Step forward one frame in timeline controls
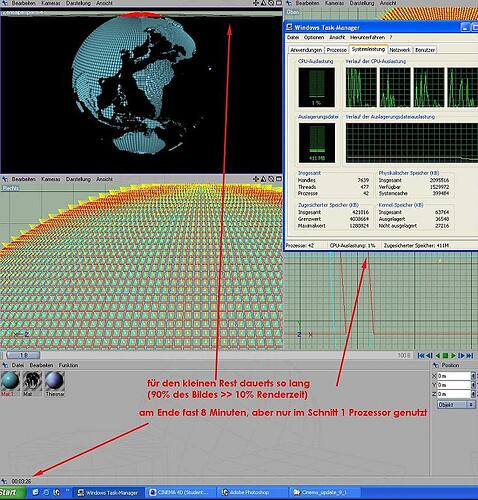 461,356
